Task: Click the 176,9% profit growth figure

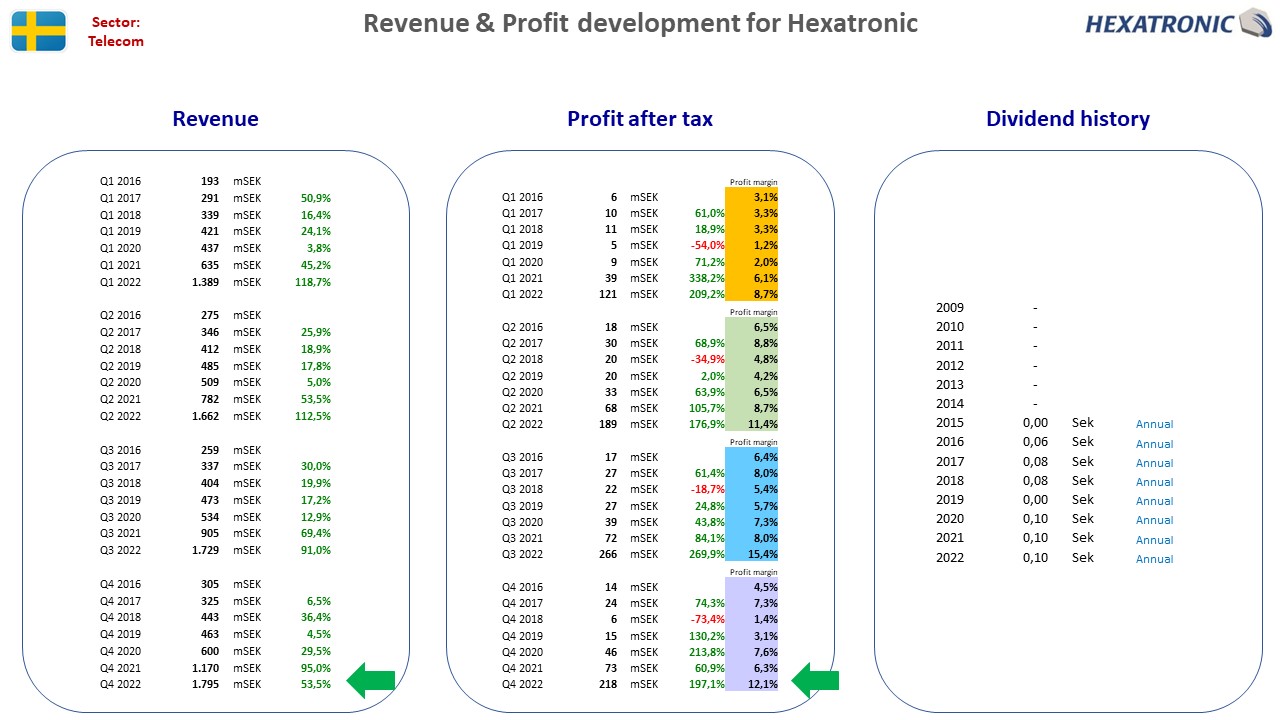Action: click(706, 424)
